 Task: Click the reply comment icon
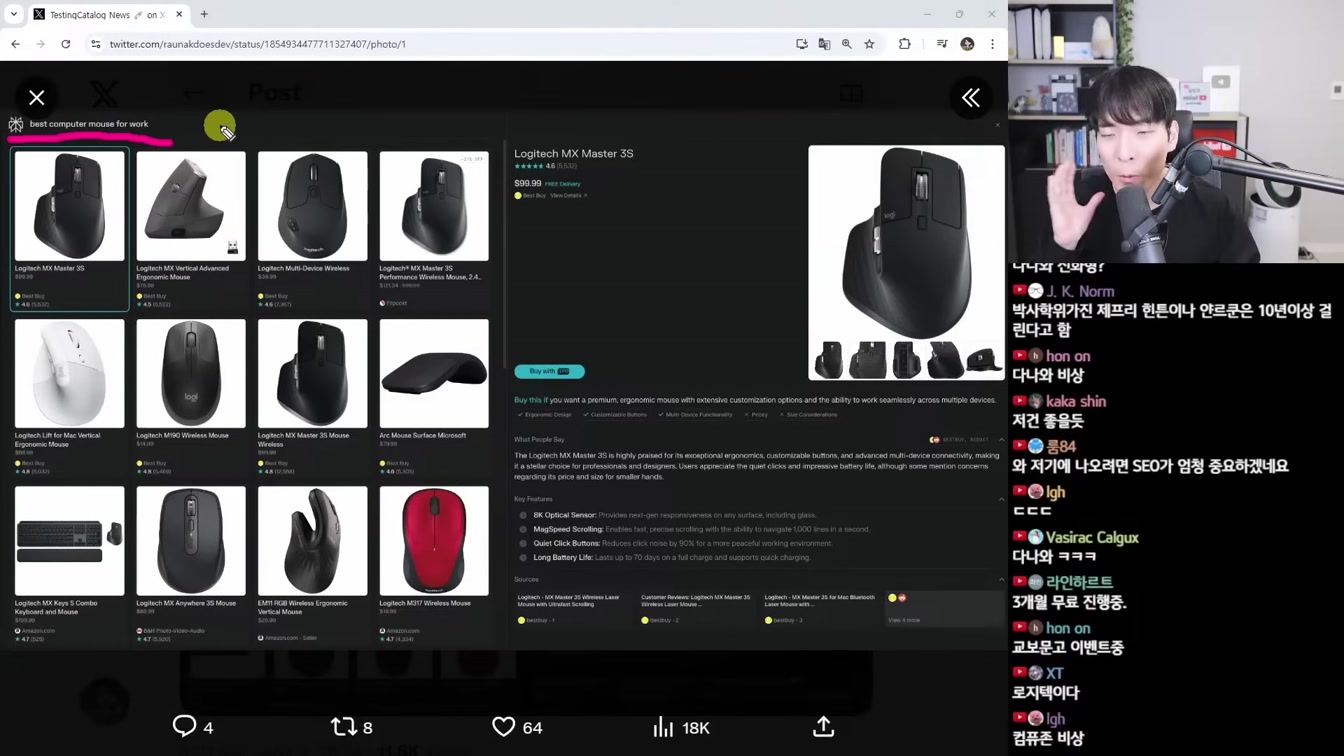[x=184, y=727]
